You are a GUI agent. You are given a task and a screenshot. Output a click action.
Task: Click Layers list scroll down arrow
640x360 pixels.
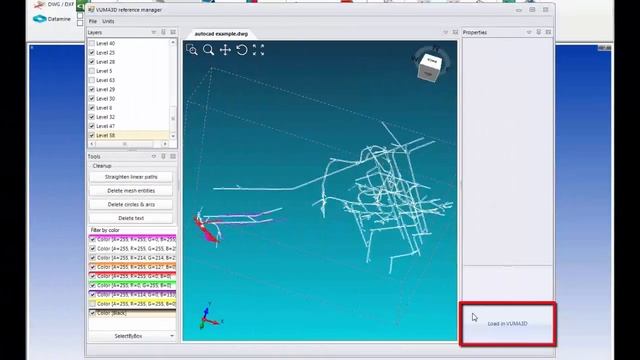coord(173,136)
